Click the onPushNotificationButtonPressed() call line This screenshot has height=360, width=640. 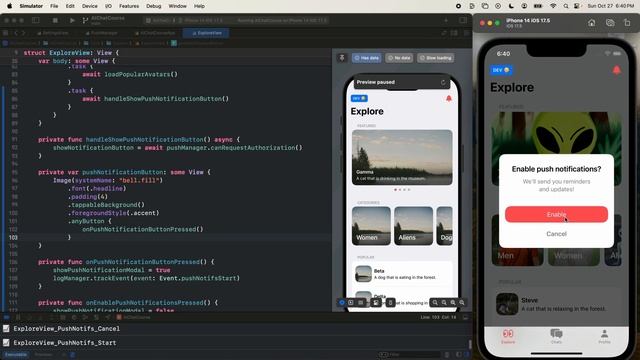(x=142, y=229)
